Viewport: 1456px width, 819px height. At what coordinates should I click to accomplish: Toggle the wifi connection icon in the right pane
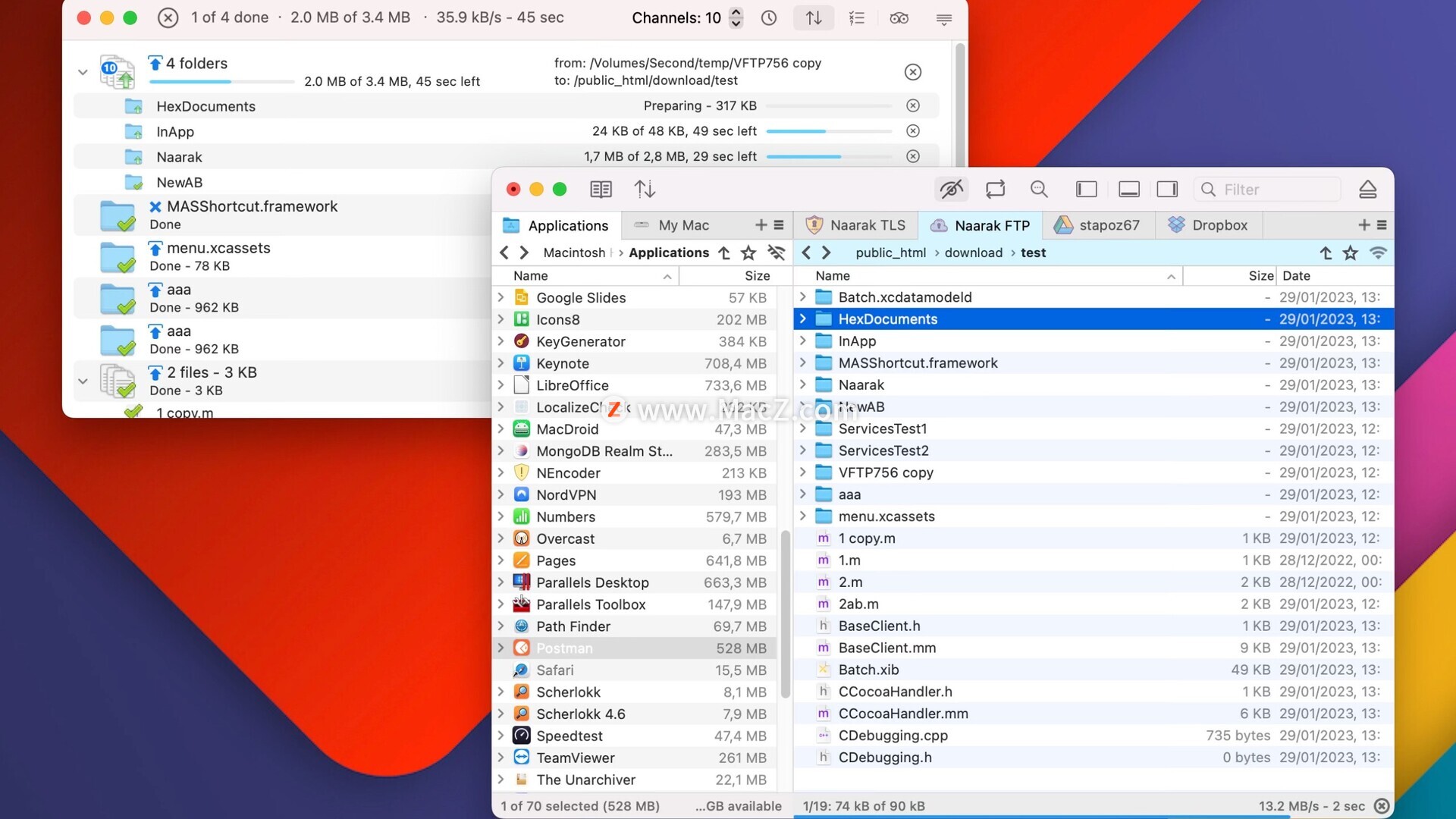click(1378, 253)
